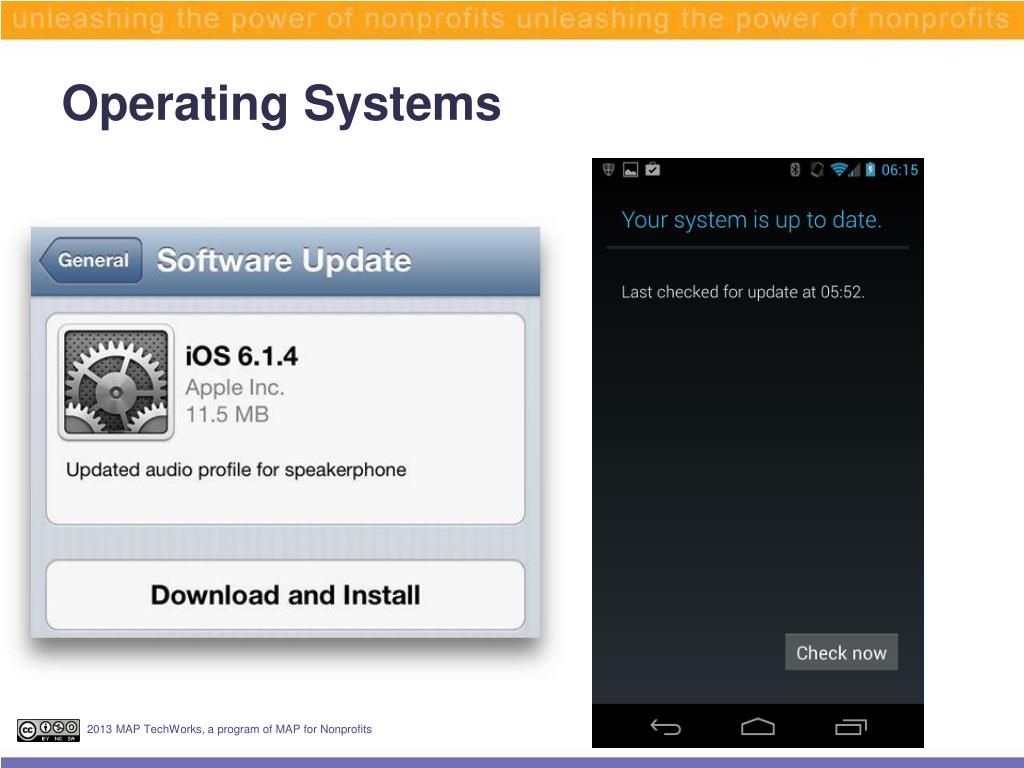This screenshot has width=1024, height=768.
Task: Tap the shield notification icon
Action: (x=608, y=170)
